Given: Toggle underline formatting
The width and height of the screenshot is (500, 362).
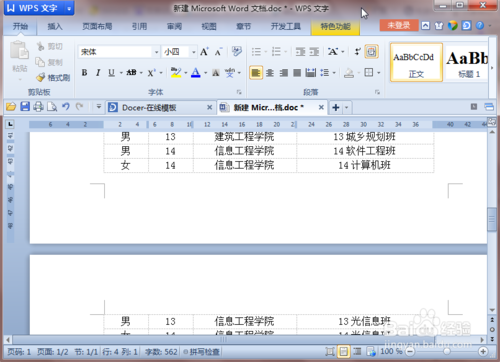Looking at the screenshot, I should (111, 73).
